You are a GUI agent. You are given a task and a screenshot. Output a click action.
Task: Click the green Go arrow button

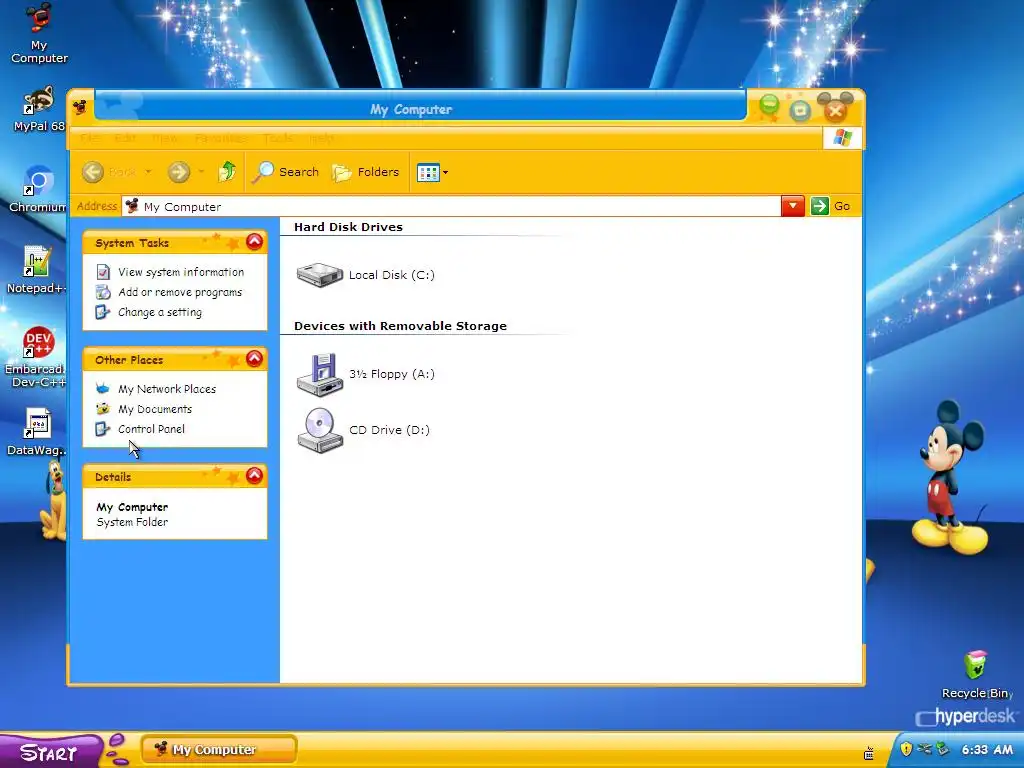(819, 206)
